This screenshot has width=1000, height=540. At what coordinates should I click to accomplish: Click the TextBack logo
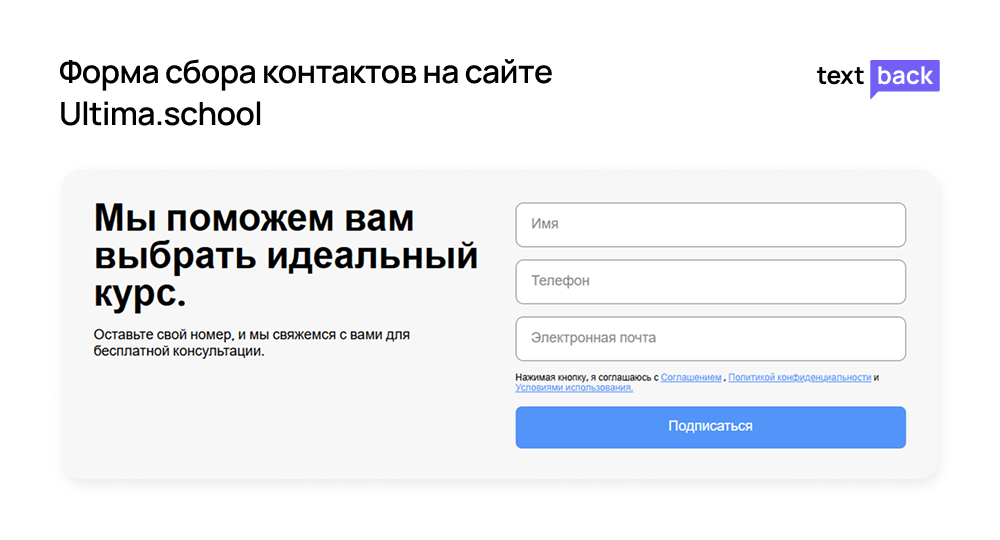coord(878,76)
